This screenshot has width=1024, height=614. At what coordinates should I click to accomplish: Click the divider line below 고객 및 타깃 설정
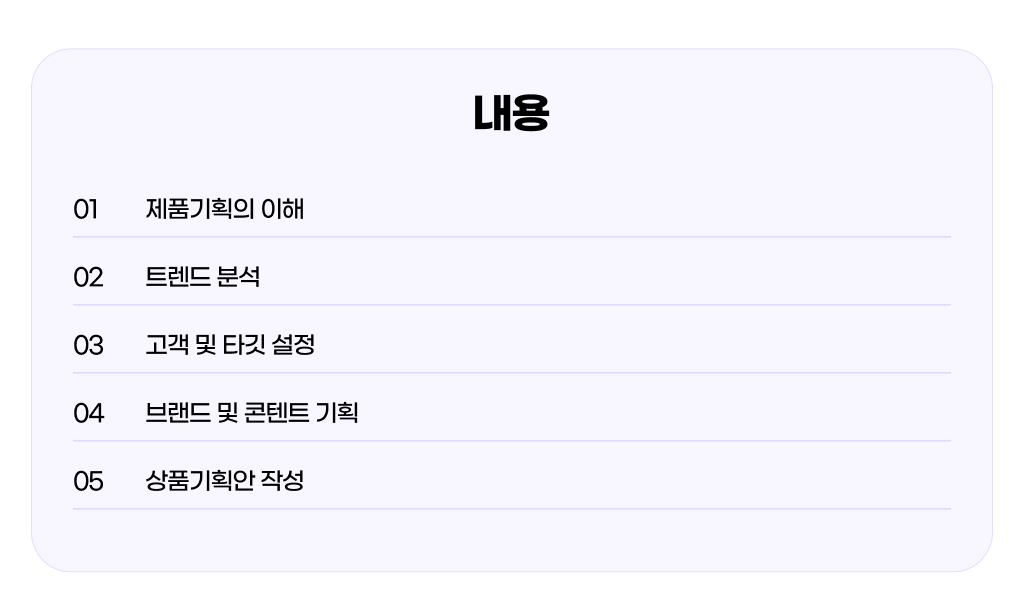(x=512, y=373)
